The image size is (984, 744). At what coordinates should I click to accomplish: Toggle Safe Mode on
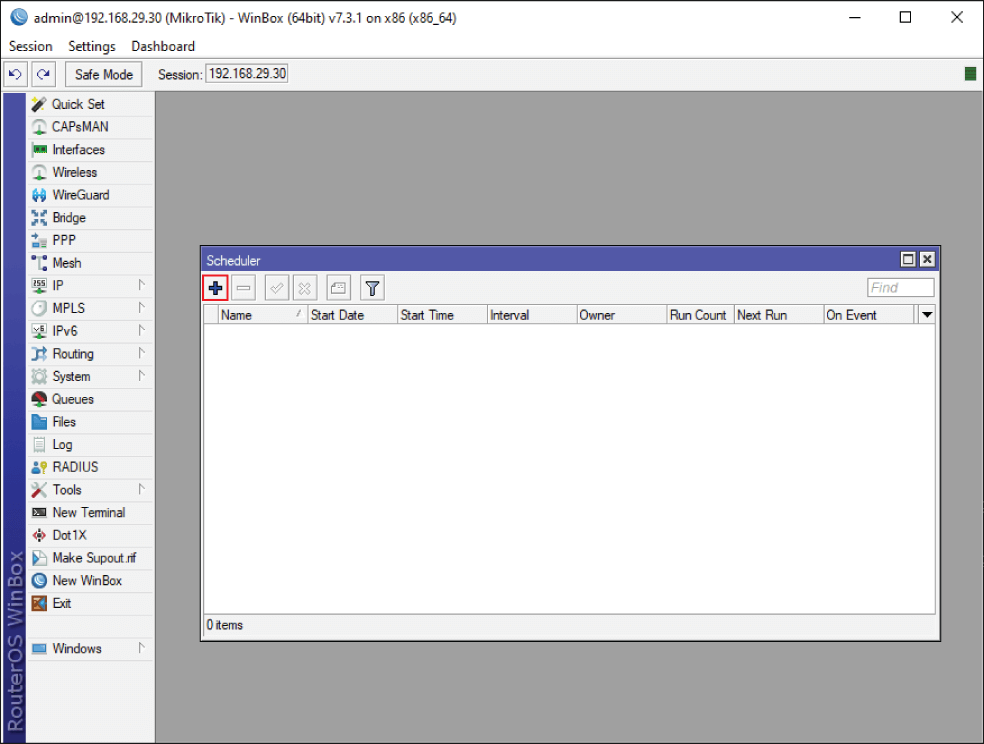[103, 73]
